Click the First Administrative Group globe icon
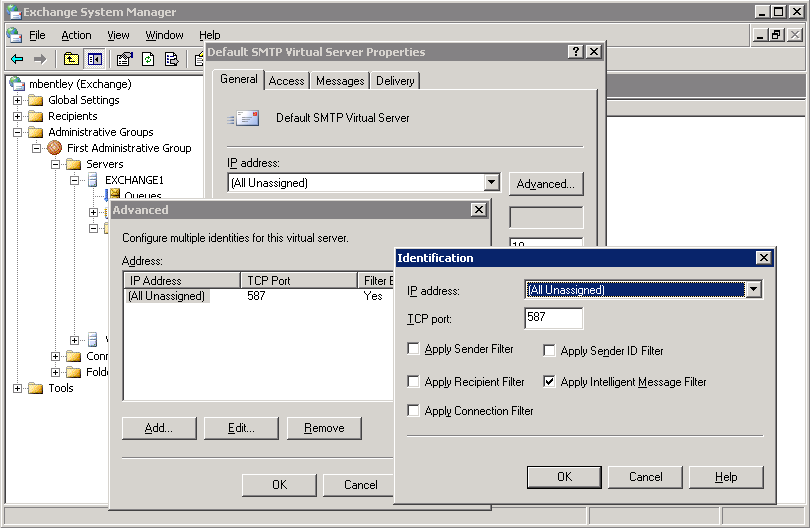The height and width of the screenshot is (528, 810). coord(55,148)
